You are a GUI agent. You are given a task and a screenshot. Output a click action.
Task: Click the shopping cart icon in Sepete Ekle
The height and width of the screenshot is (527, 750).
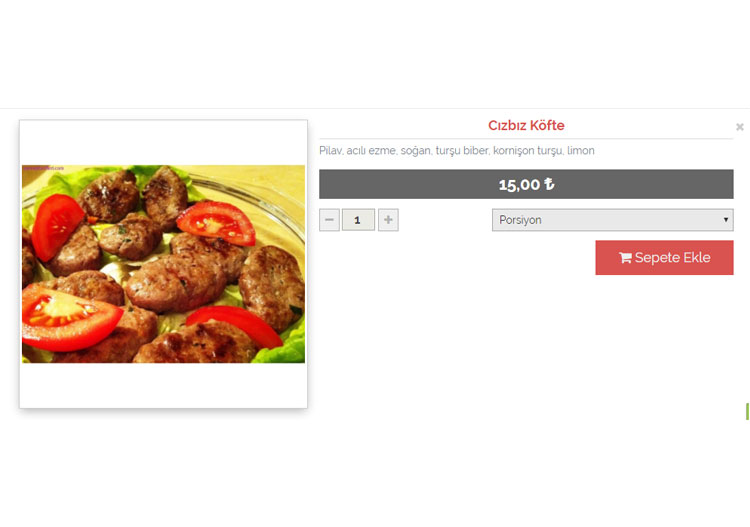click(x=625, y=258)
